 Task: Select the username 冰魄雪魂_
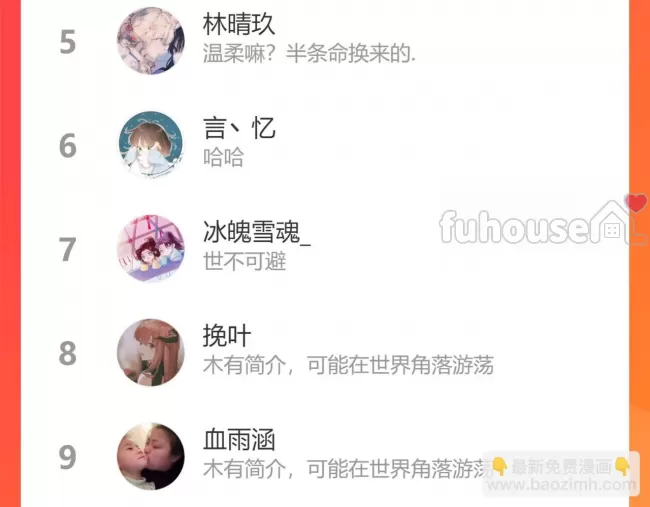[257, 232]
